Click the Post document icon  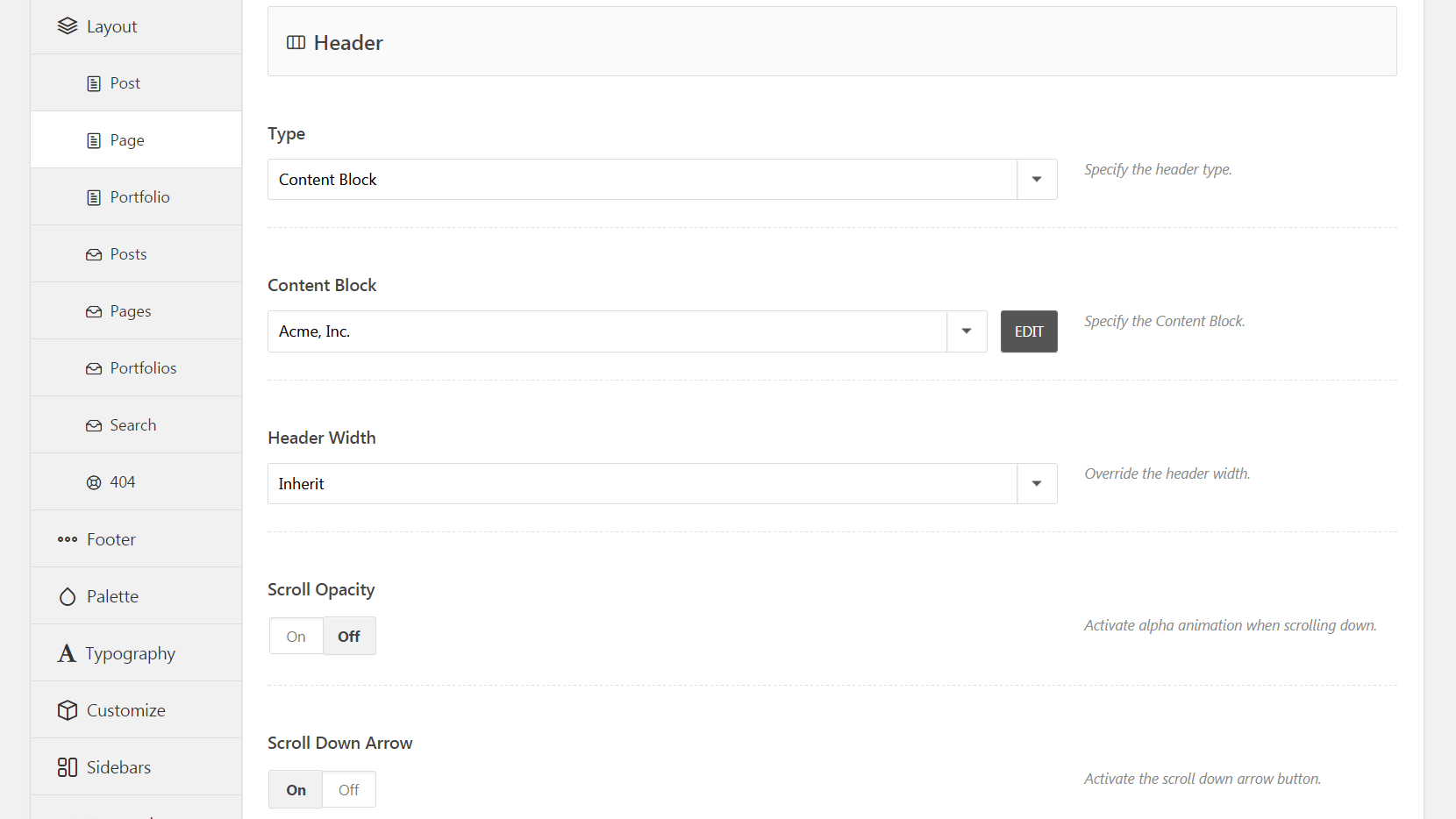tap(94, 83)
